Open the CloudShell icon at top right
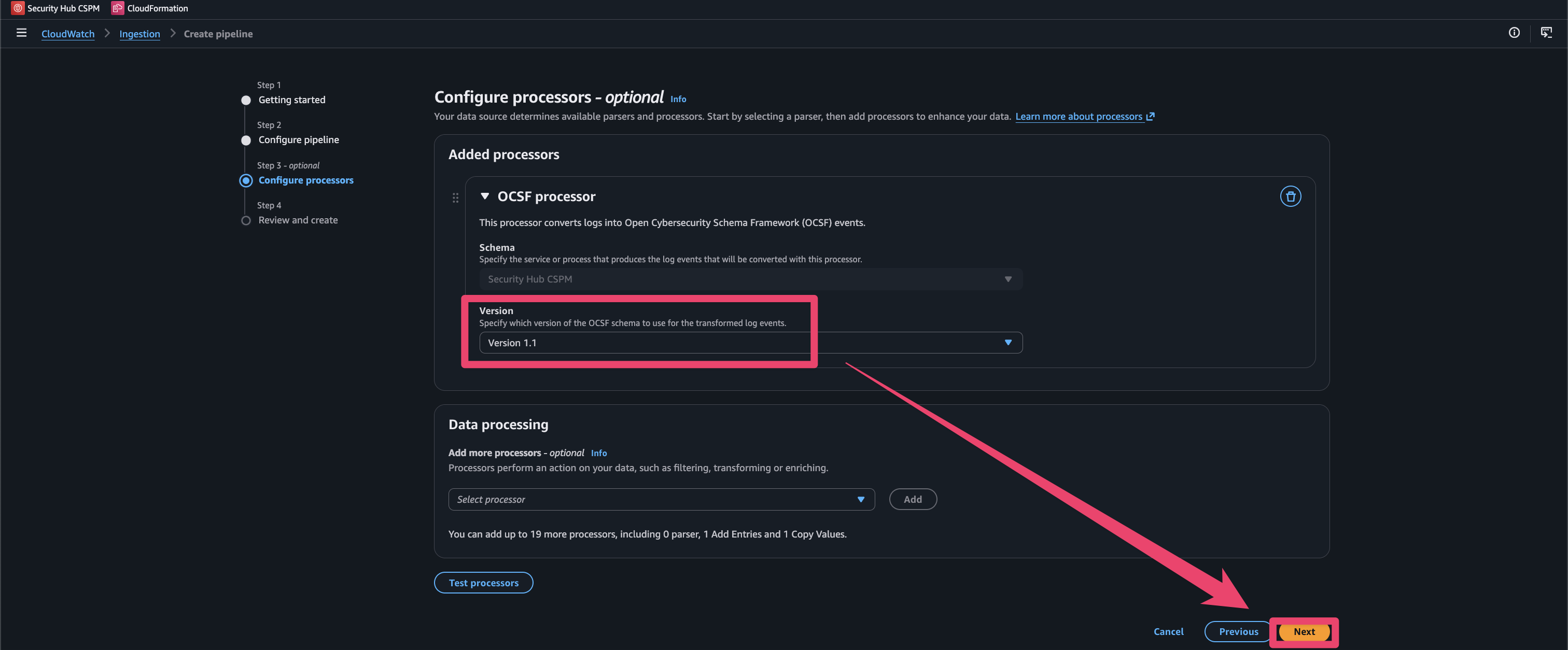1568x650 pixels. pyautogui.click(x=1546, y=33)
